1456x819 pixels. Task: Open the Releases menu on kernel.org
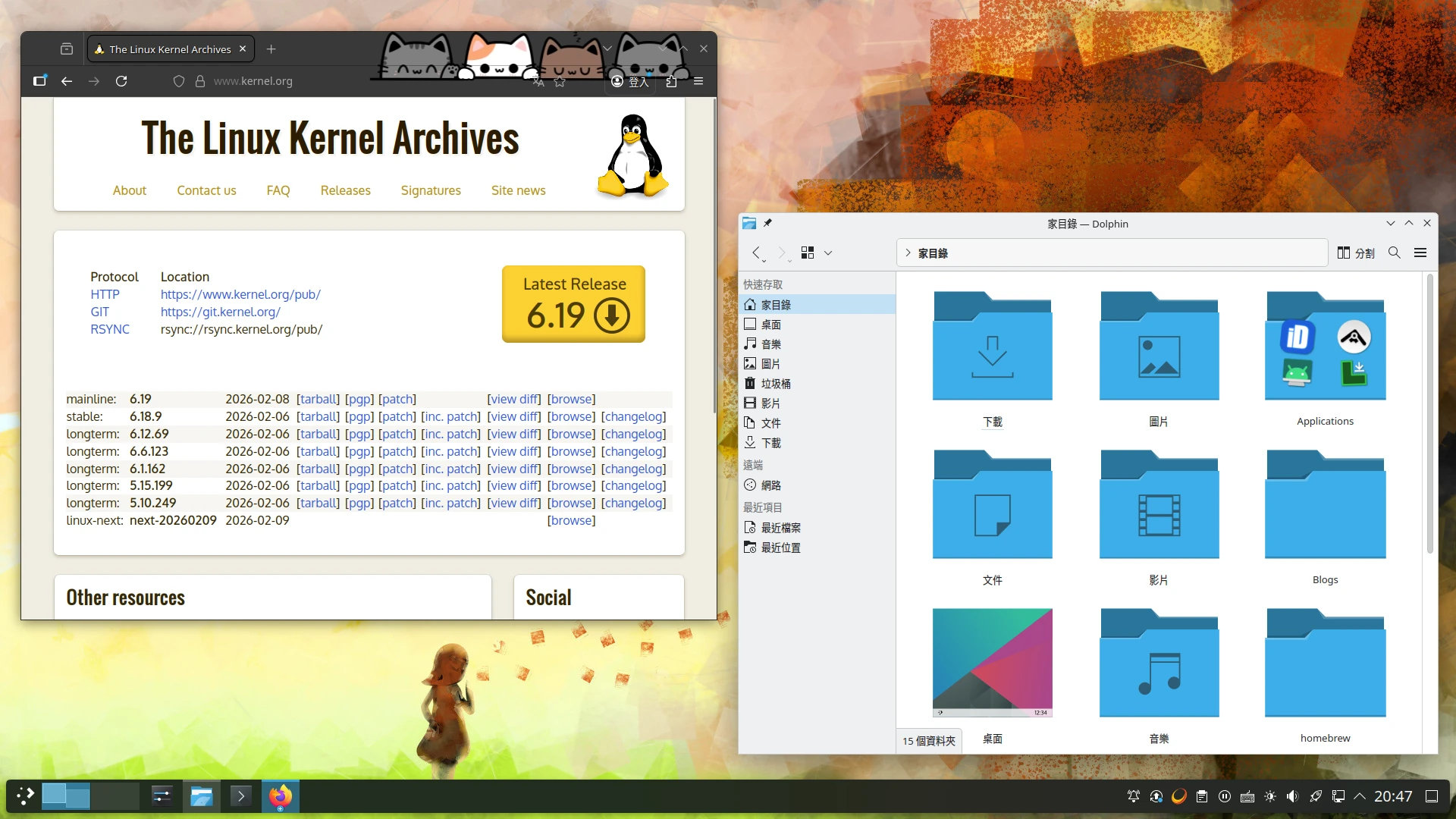click(x=345, y=190)
